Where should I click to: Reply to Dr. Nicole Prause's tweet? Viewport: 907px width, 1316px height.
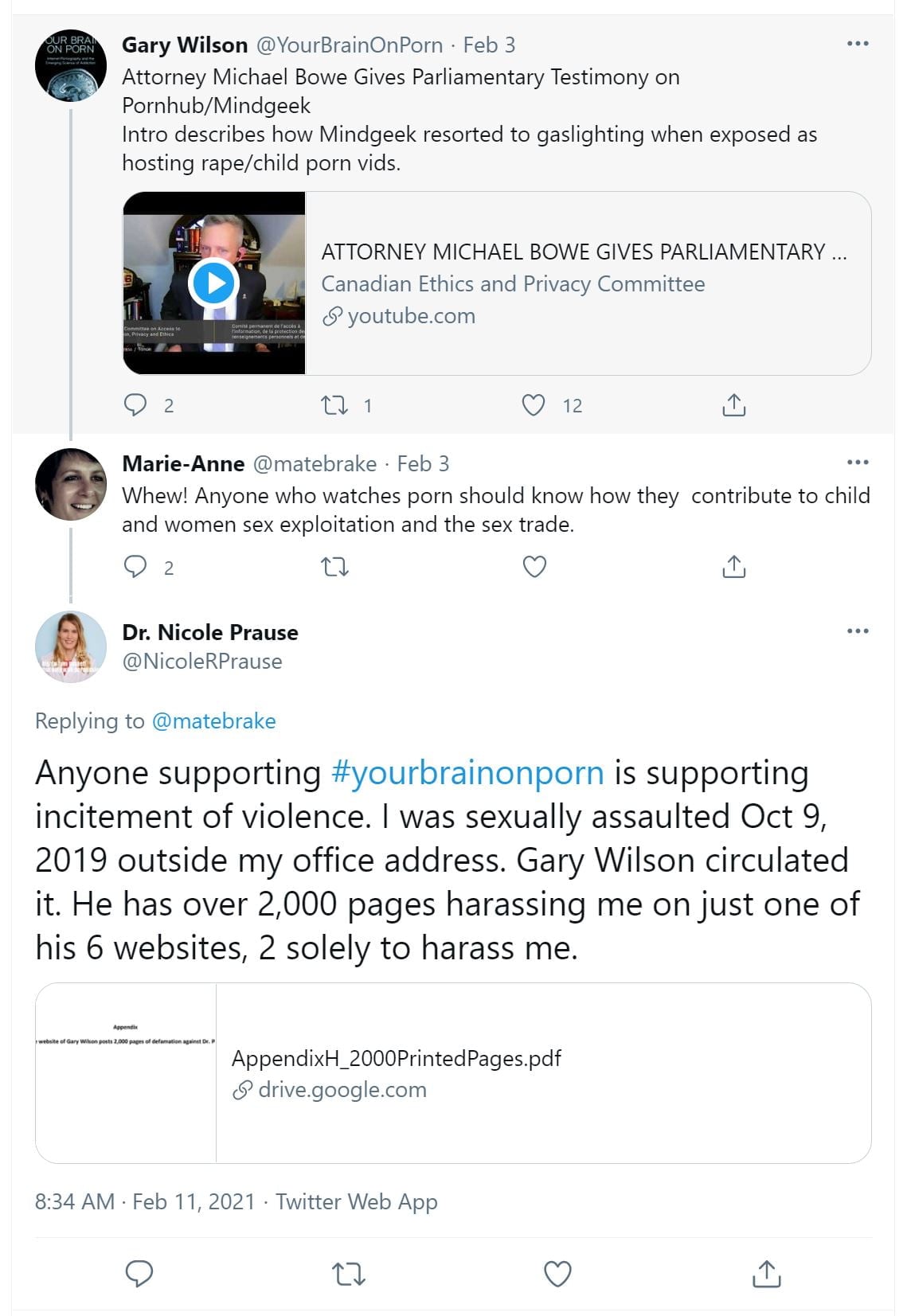click(x=139, y=1274)
